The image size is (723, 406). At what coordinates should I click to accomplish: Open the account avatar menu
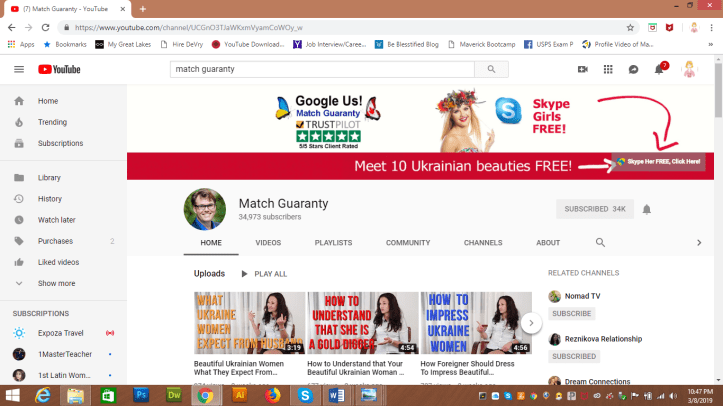point(689,69)
